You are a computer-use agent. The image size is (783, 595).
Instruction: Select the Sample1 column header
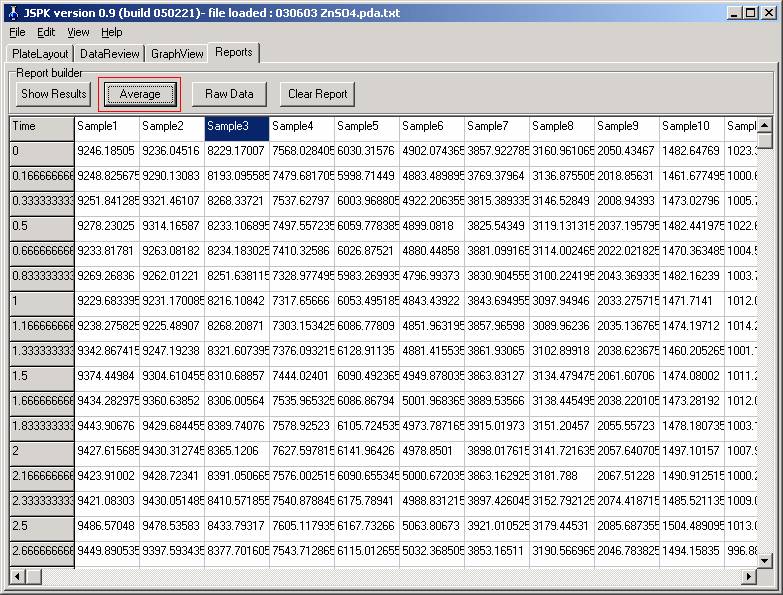107,129
